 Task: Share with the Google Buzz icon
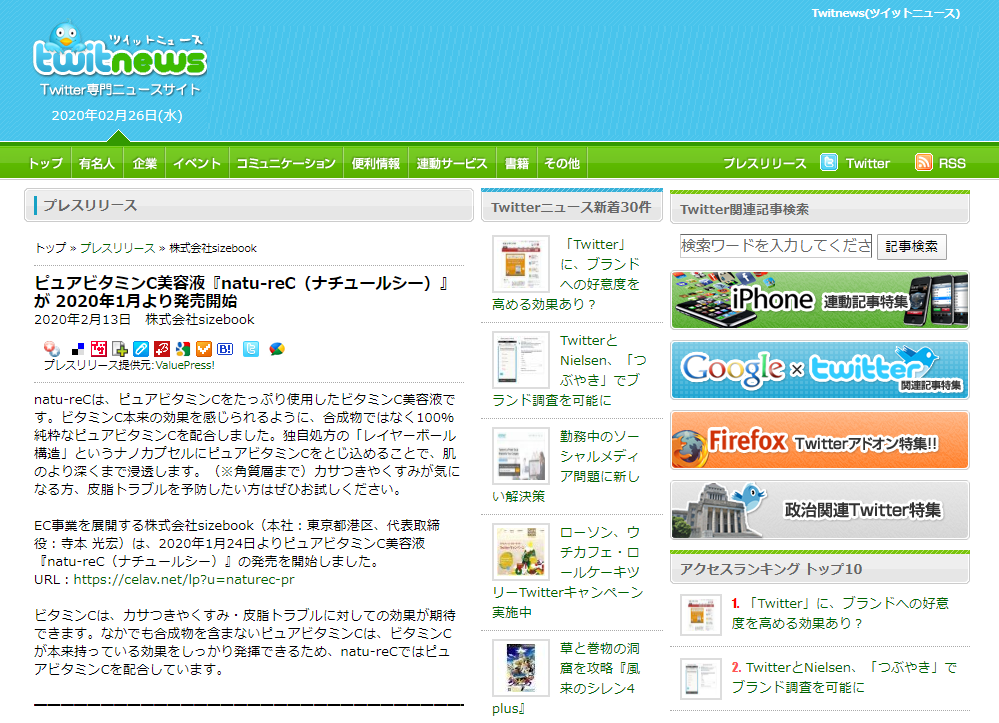[277, 349]
